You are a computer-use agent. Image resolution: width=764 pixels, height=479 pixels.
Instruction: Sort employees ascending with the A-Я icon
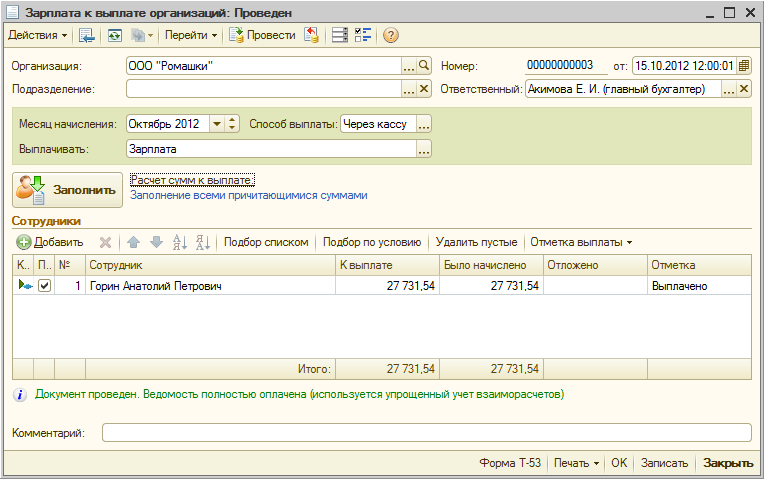(180, 242)
